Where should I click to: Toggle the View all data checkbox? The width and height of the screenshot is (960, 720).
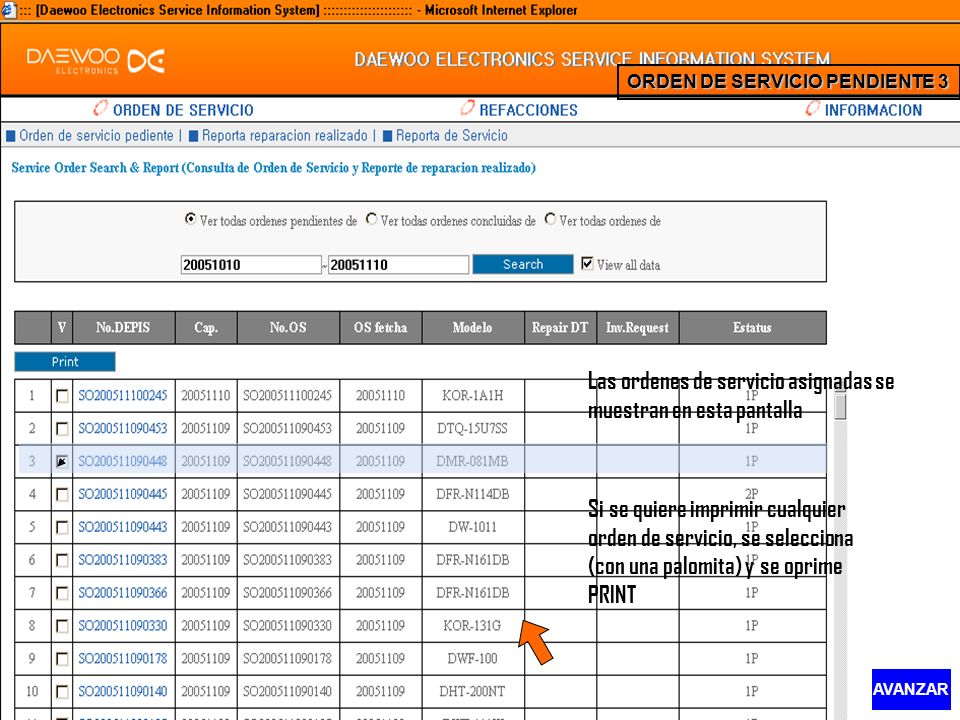587,264
